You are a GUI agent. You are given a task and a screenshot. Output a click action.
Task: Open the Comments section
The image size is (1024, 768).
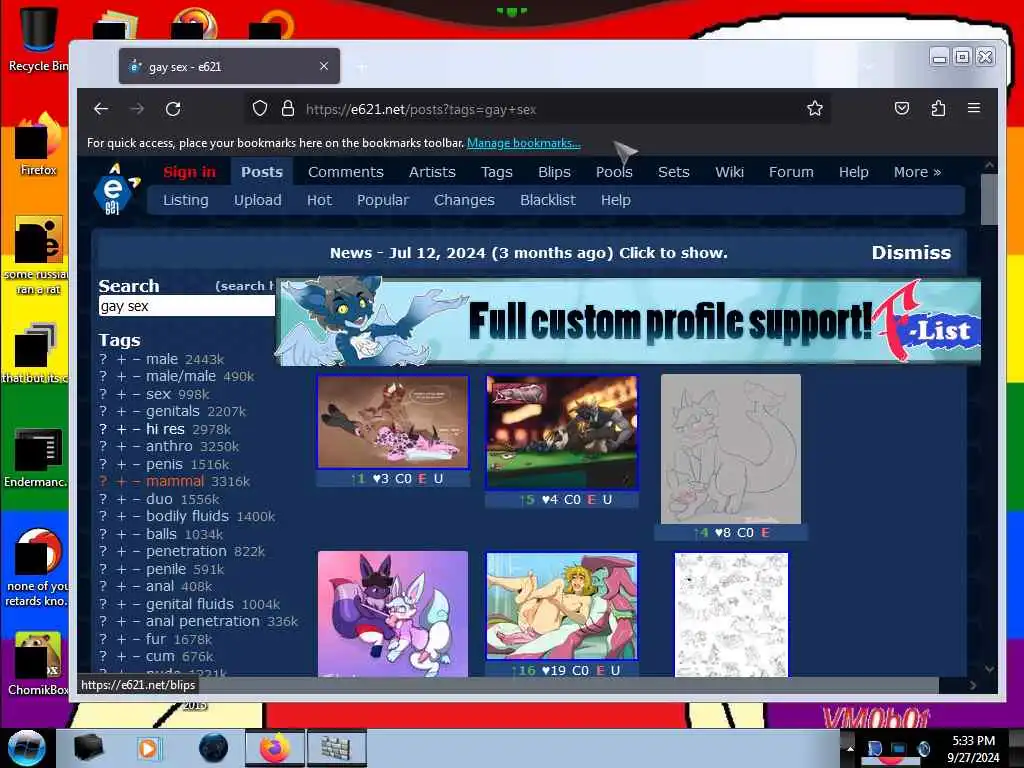pos(345,172)
